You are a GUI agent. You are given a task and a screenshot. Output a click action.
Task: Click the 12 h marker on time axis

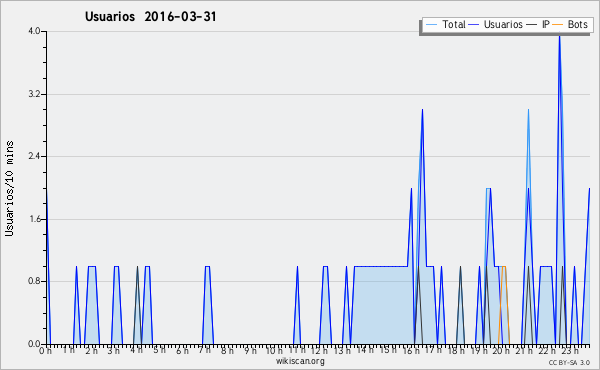click(x=319, y=351)
